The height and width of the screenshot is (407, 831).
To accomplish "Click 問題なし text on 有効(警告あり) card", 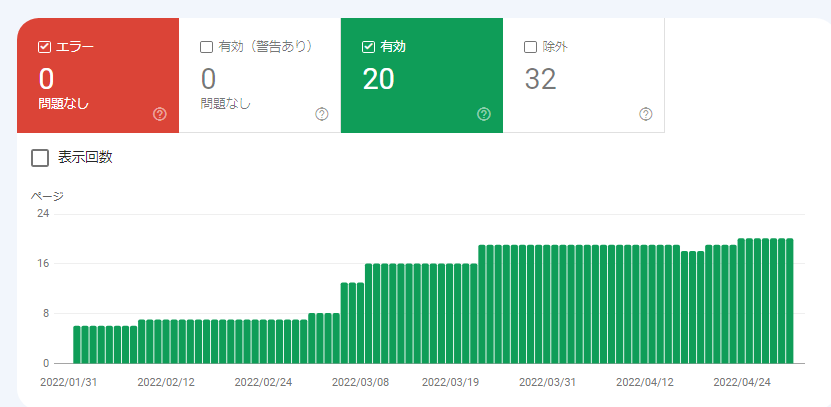I will 225,104.
